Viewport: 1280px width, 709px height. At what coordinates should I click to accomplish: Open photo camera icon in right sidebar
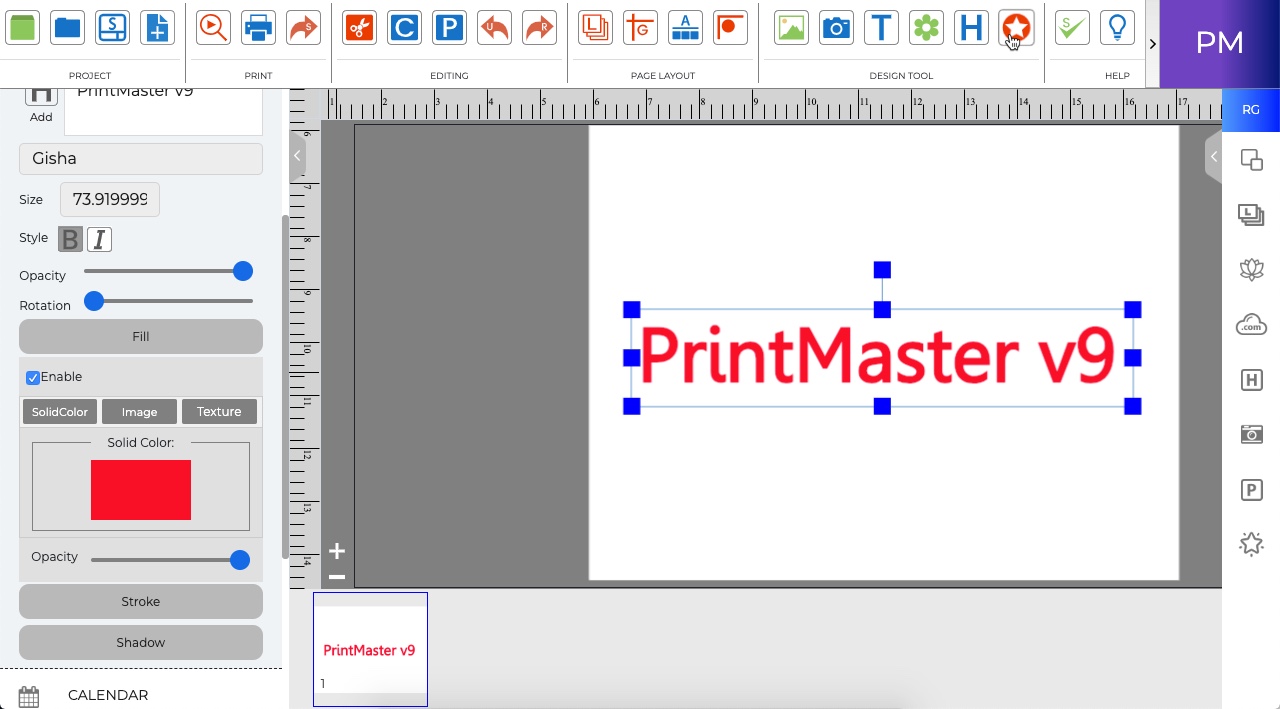(1251, 434)
